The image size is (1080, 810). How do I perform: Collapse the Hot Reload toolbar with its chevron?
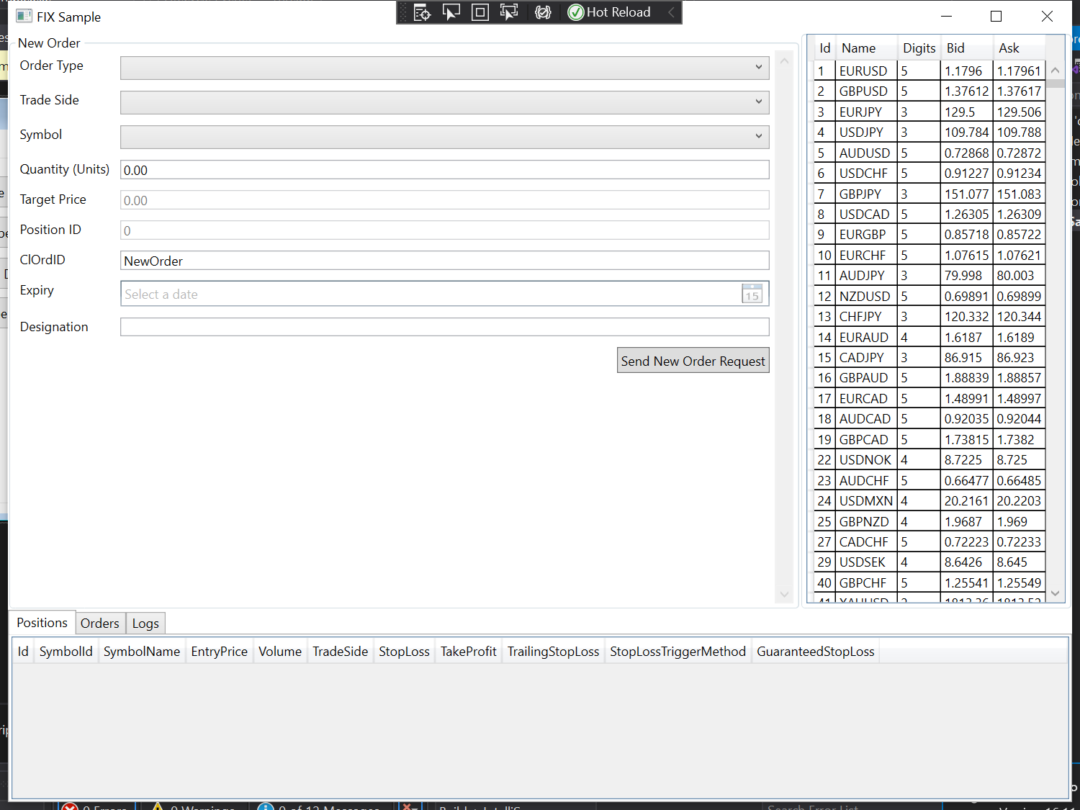point(672,12)
